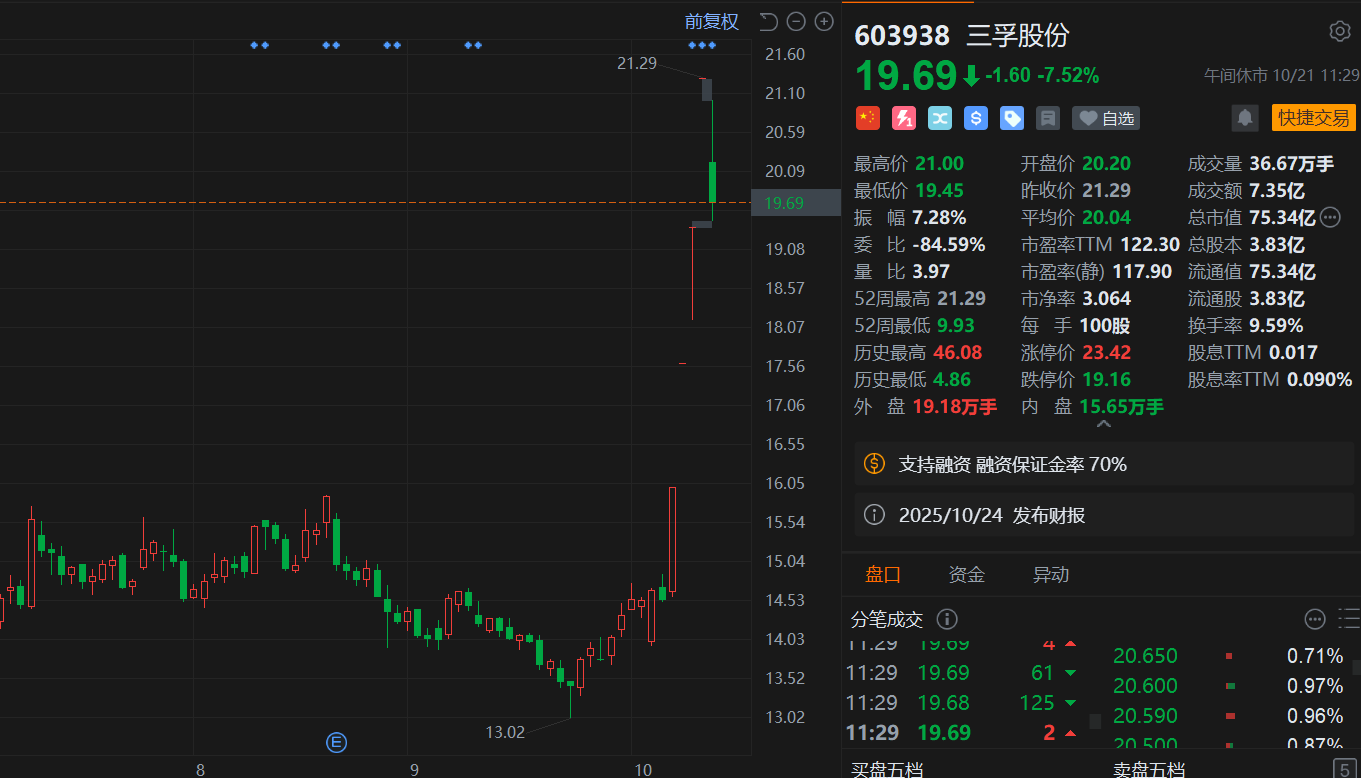Click the pink lightning Level-1 quote icon
The width and height of the screenshot is (1361, 778).
tap(903, 118)
